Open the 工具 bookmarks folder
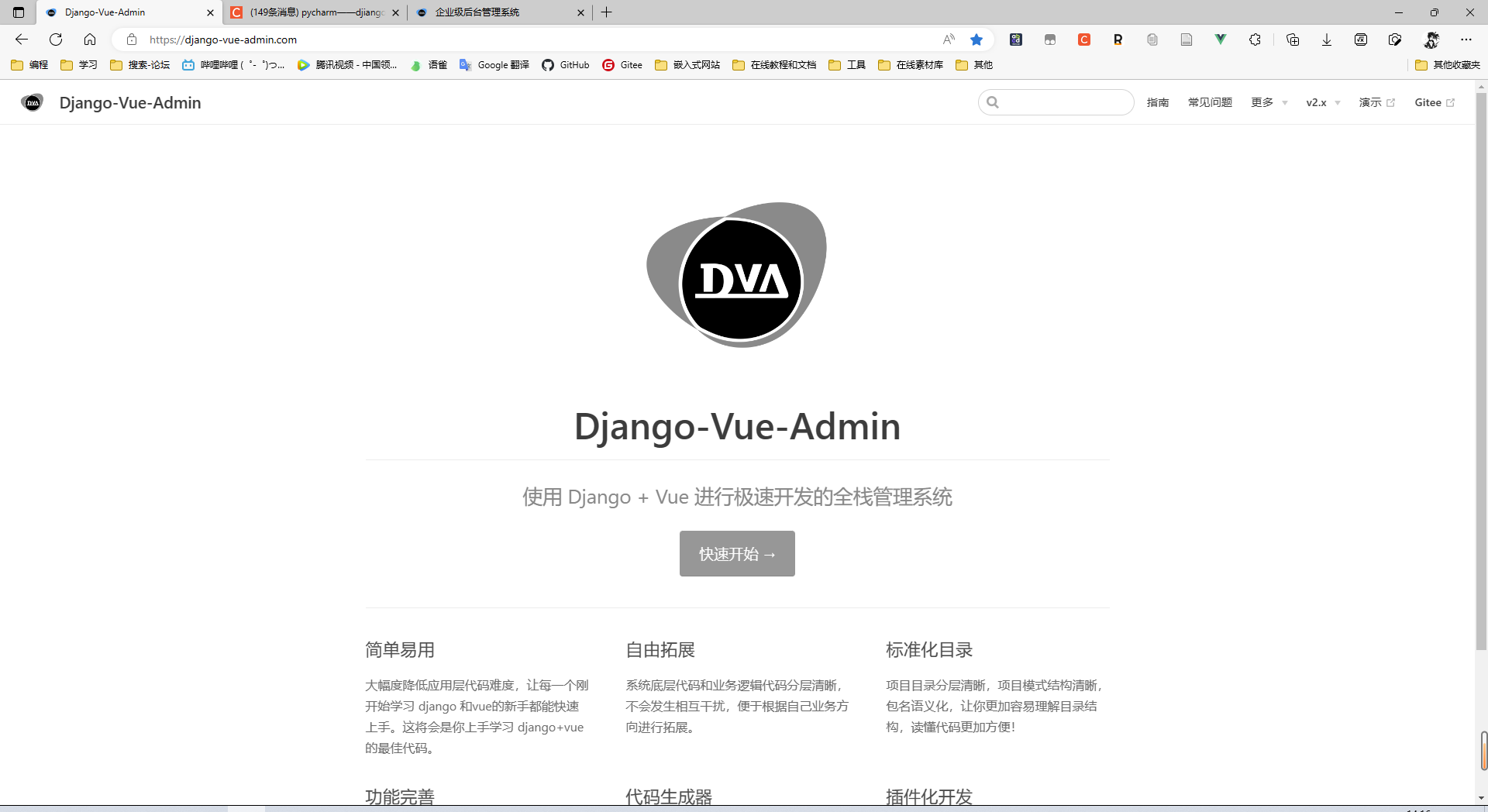This screenshot has height=812, width=1488. (847, 65)
